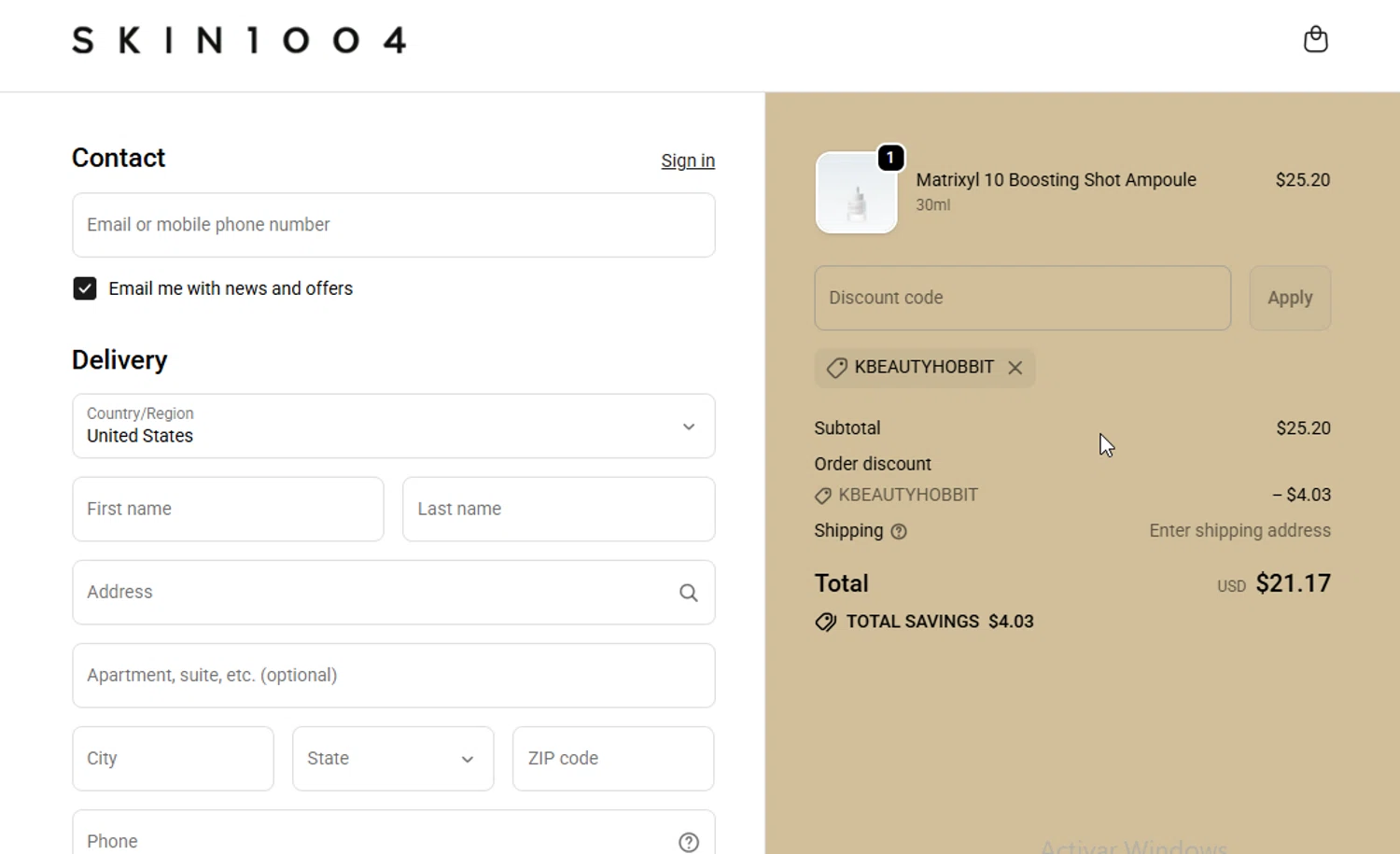Open the shopping bag cart icon
Image resolution: width=1400 pixels, height=854 pixels.
pos(1315,39)
